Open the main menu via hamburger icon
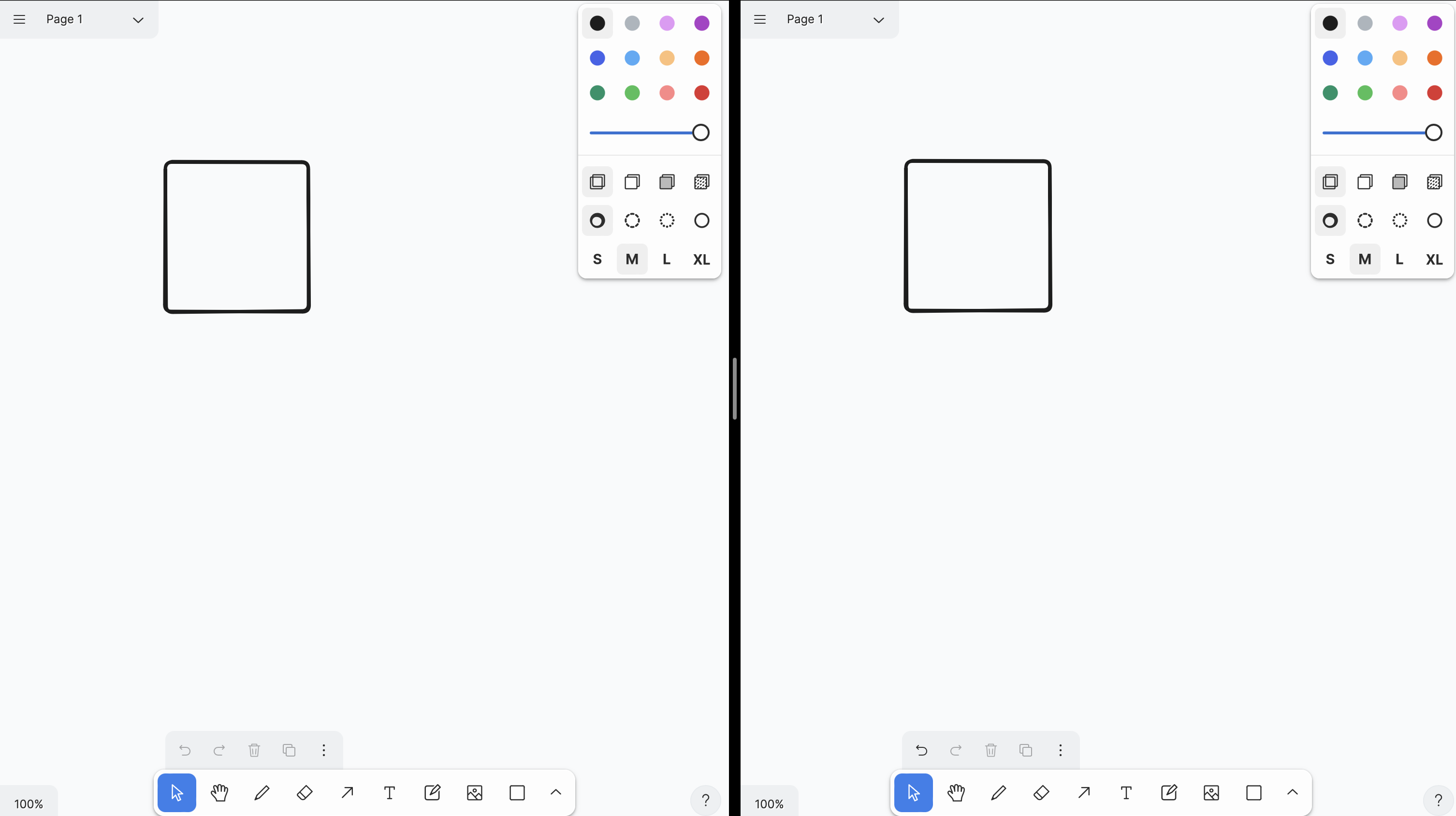 (19, 19)
